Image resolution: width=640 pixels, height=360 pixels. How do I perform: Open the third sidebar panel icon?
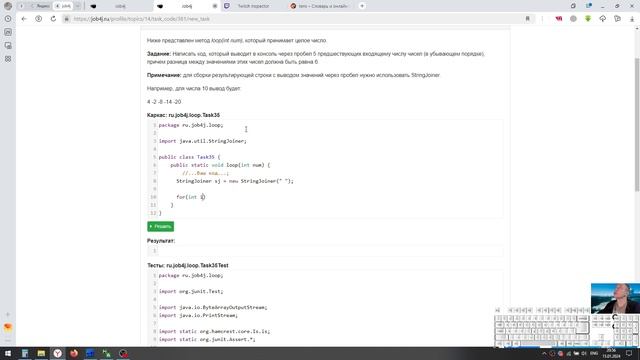(8, 45)
